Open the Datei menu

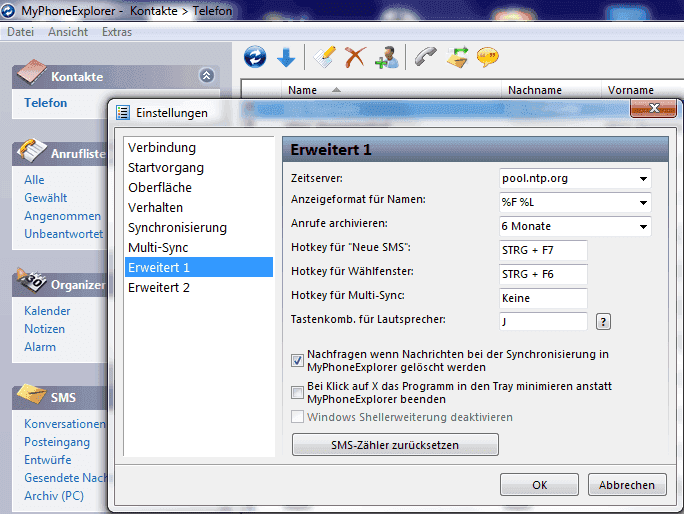(x=21, y=32)
